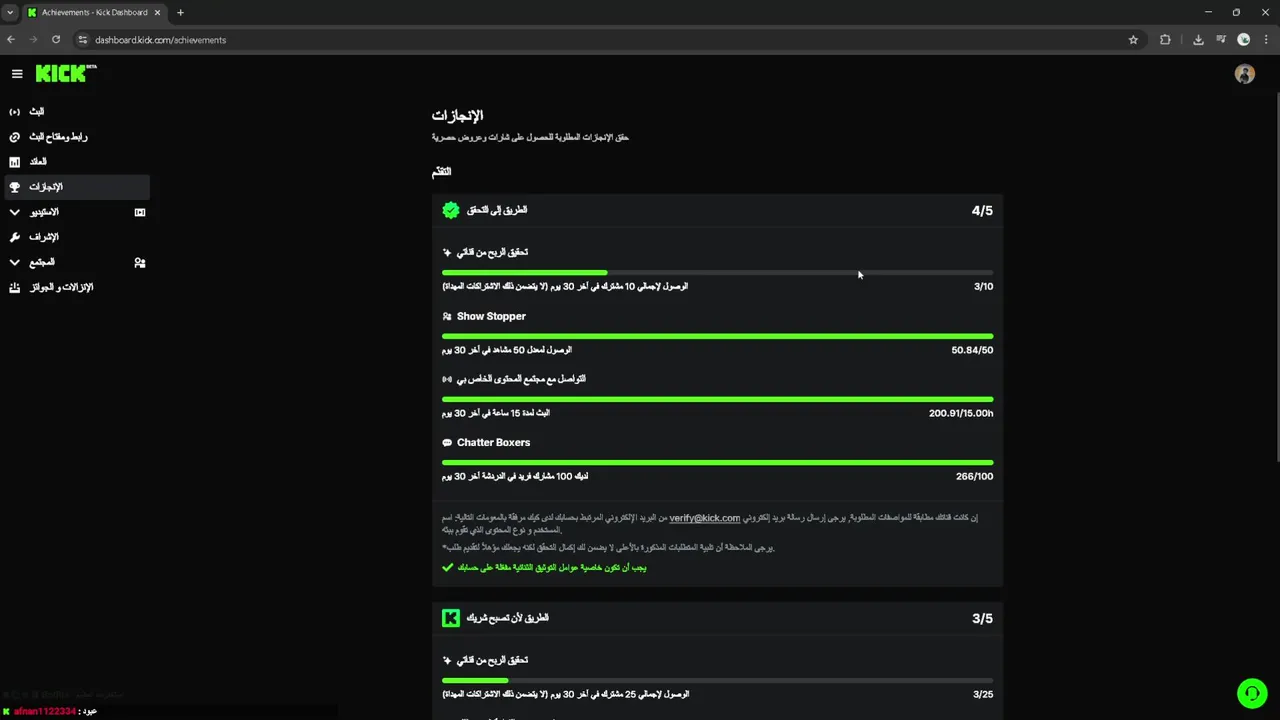
Task: Open the Chrome downloads icon
Action: pos(1198,40)
